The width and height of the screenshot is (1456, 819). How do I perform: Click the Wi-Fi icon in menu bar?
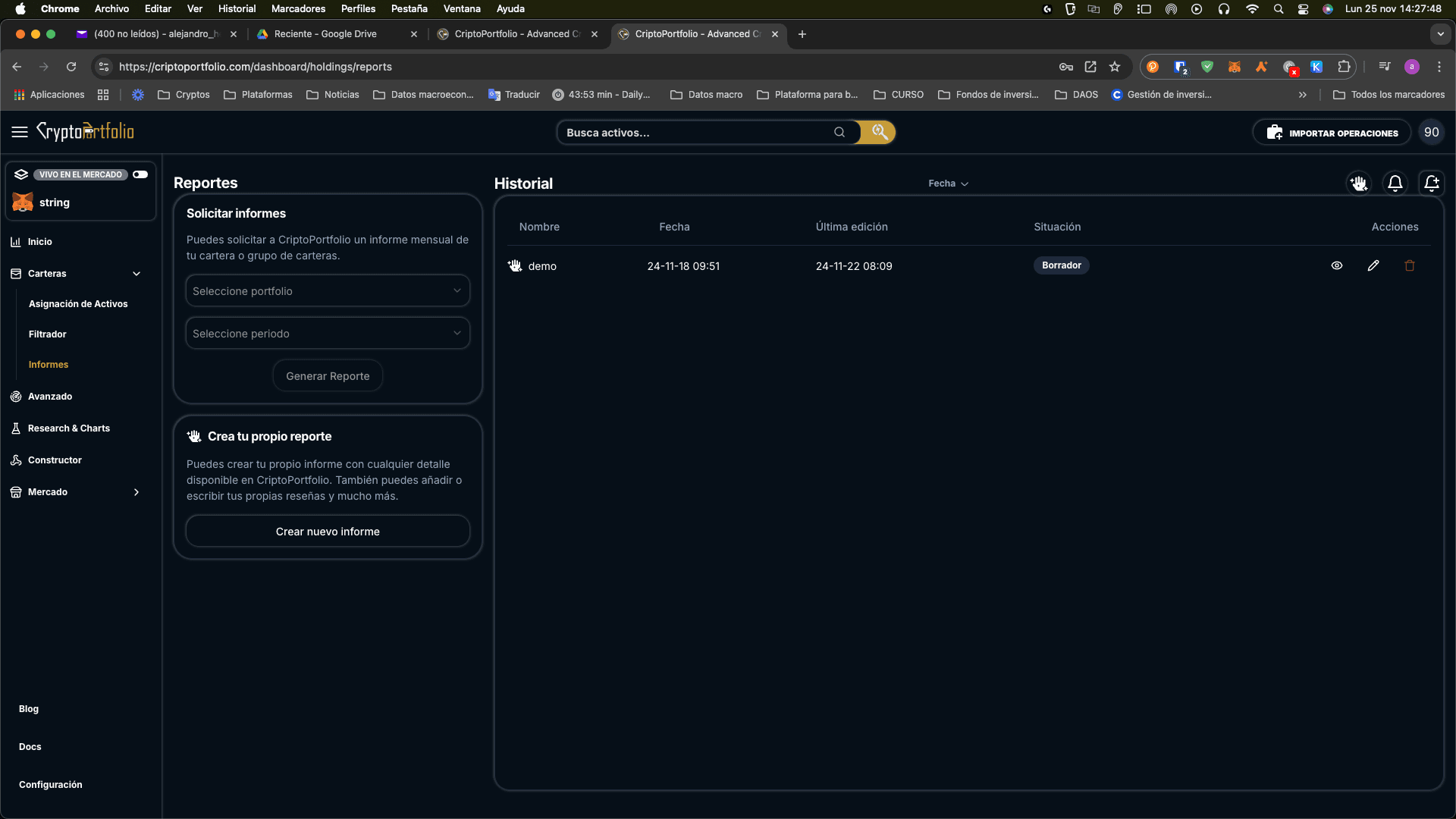click(1252, 9)
